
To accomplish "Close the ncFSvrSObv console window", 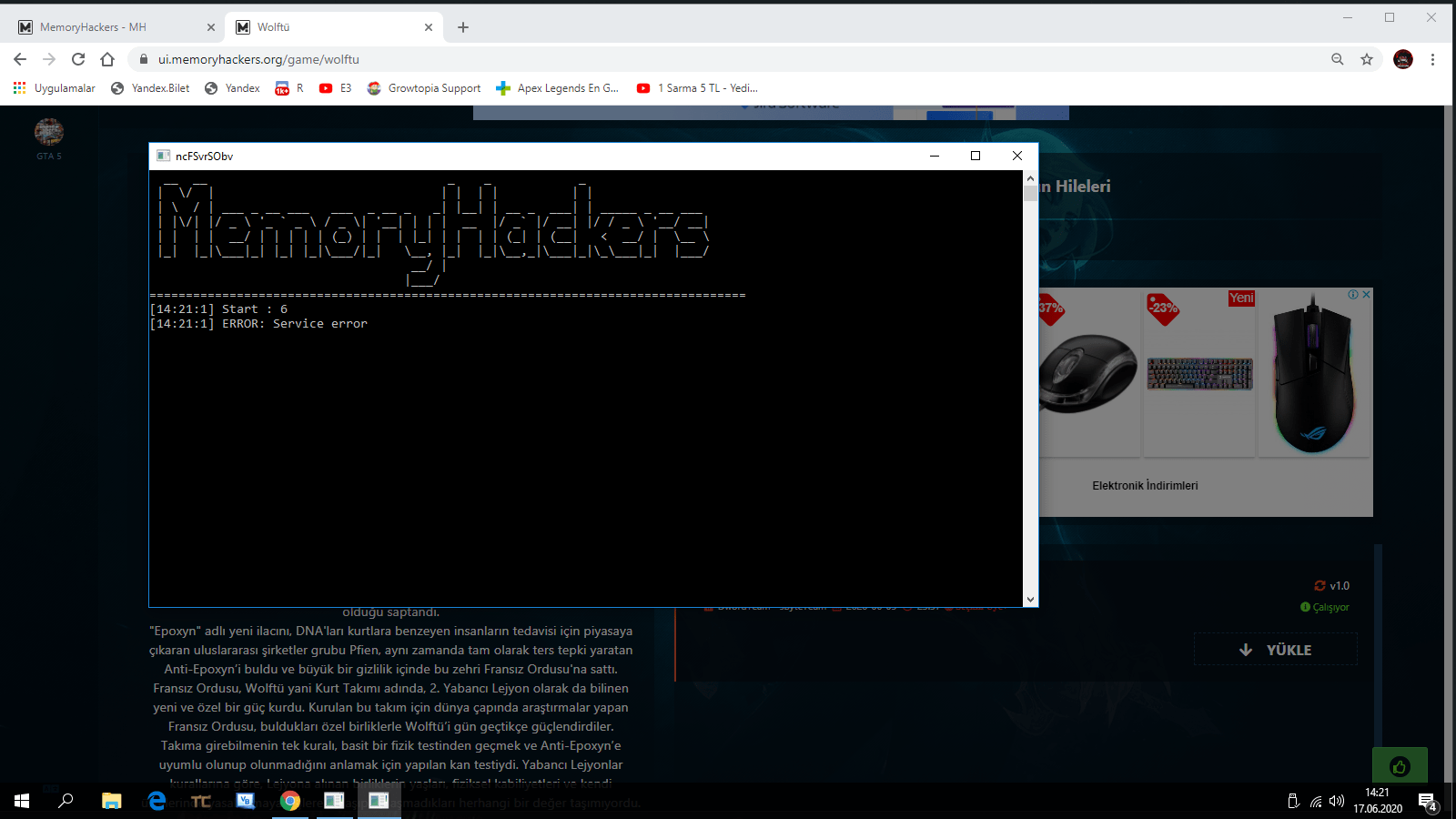I will coord(1017,156).
